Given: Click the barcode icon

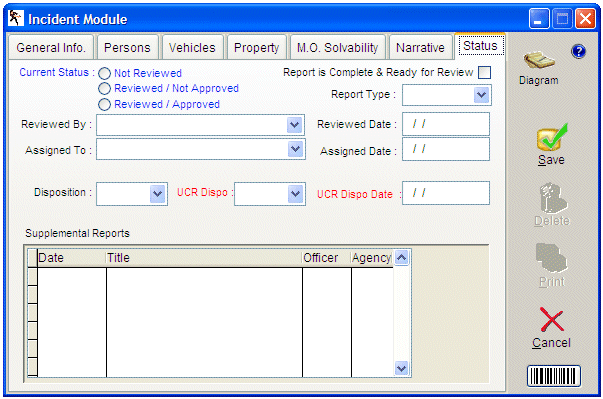Looking at the screenshot, I should [554, 376].
